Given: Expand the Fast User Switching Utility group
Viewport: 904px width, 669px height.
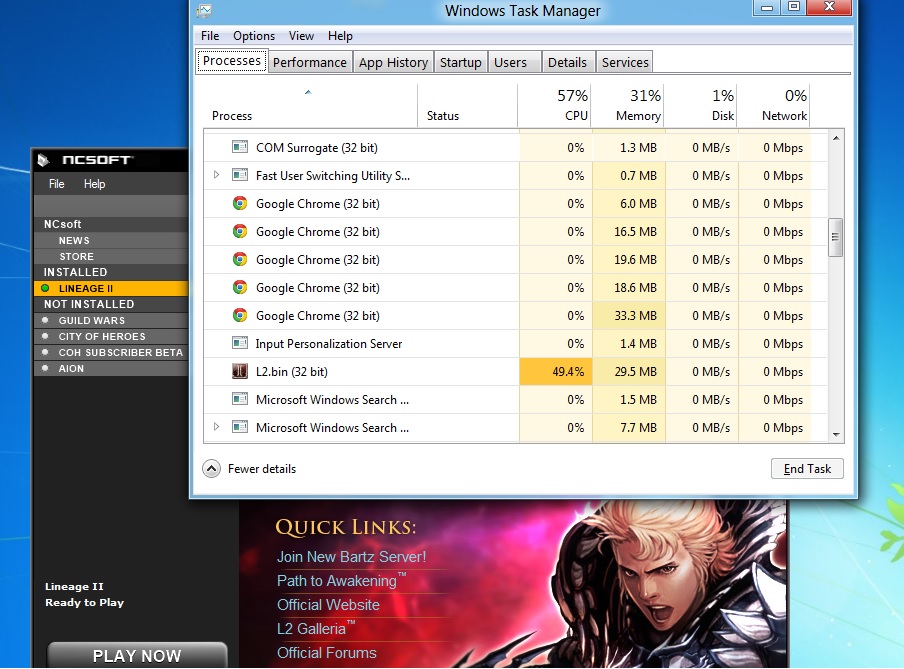Looking at the screenshot, I should (216, 174).
